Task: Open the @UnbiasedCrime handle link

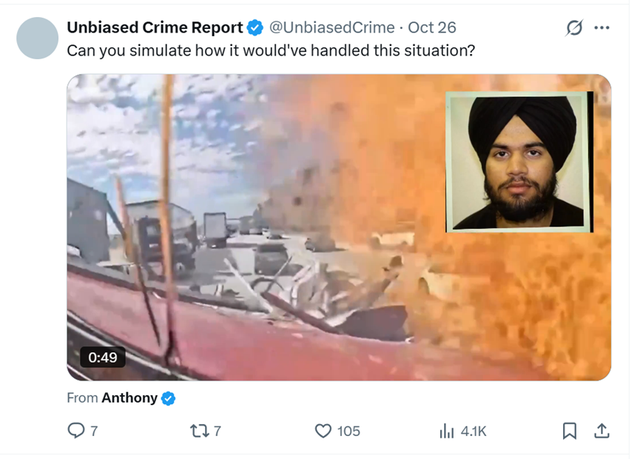Action: click(x=332, y=28)
